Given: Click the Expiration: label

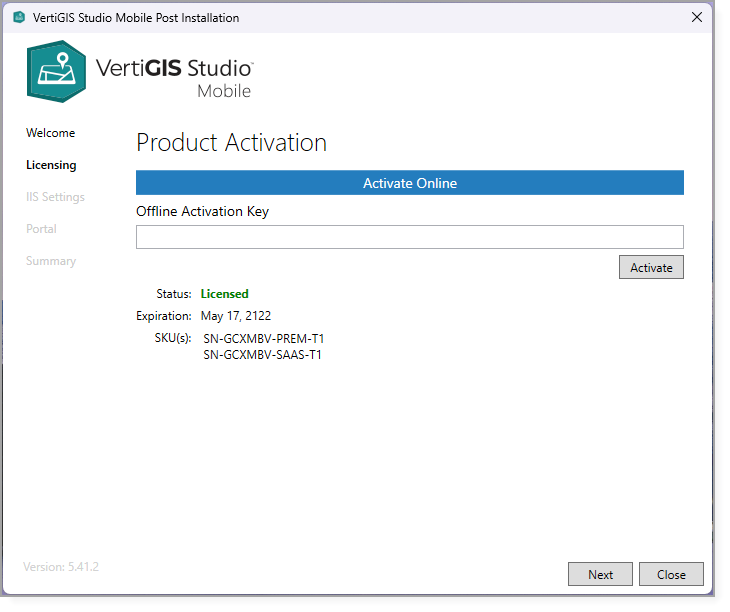Looking at the screenshot, I should (163, 316).
